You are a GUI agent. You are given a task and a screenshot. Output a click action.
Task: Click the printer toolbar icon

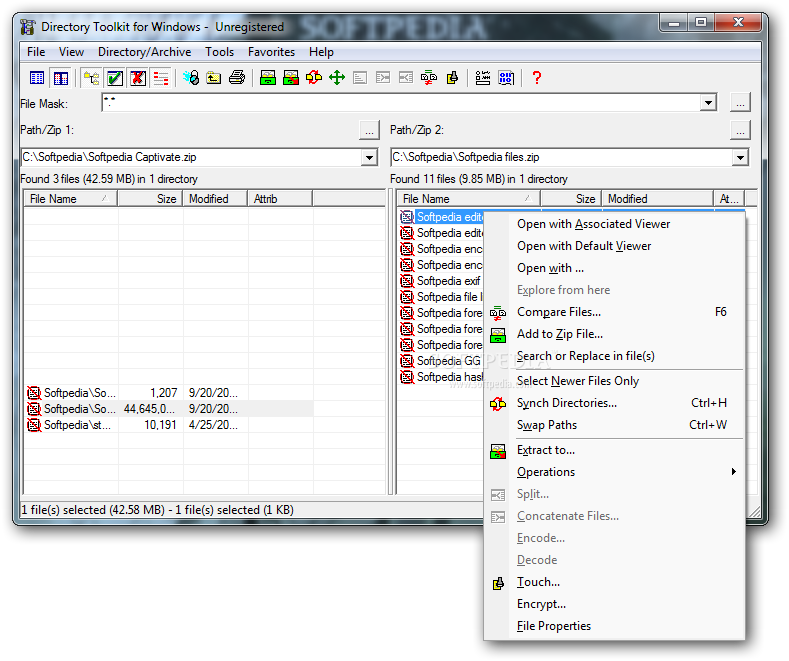[x=237, y=77]
